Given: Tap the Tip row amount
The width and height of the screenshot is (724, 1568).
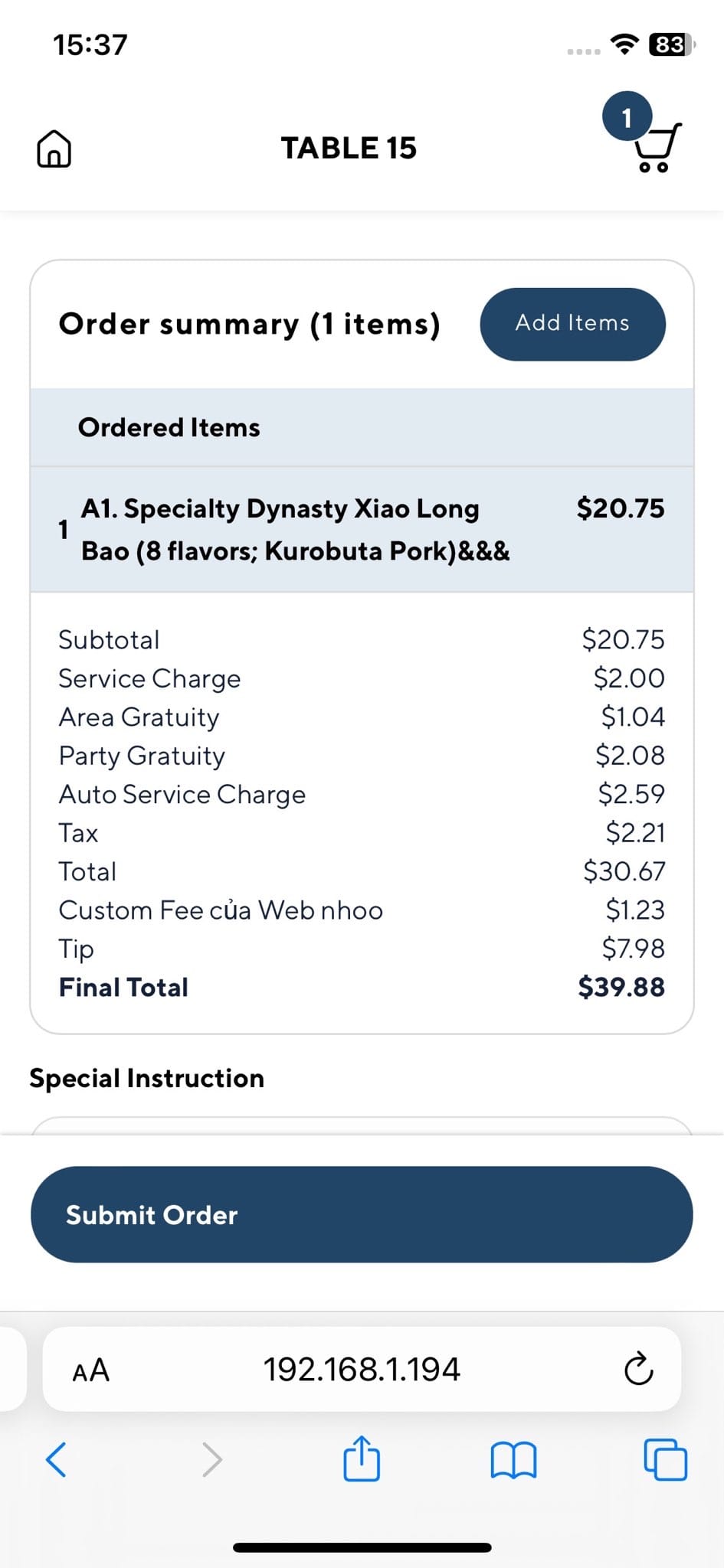Looking at the screenshot, I should point(633,949).
